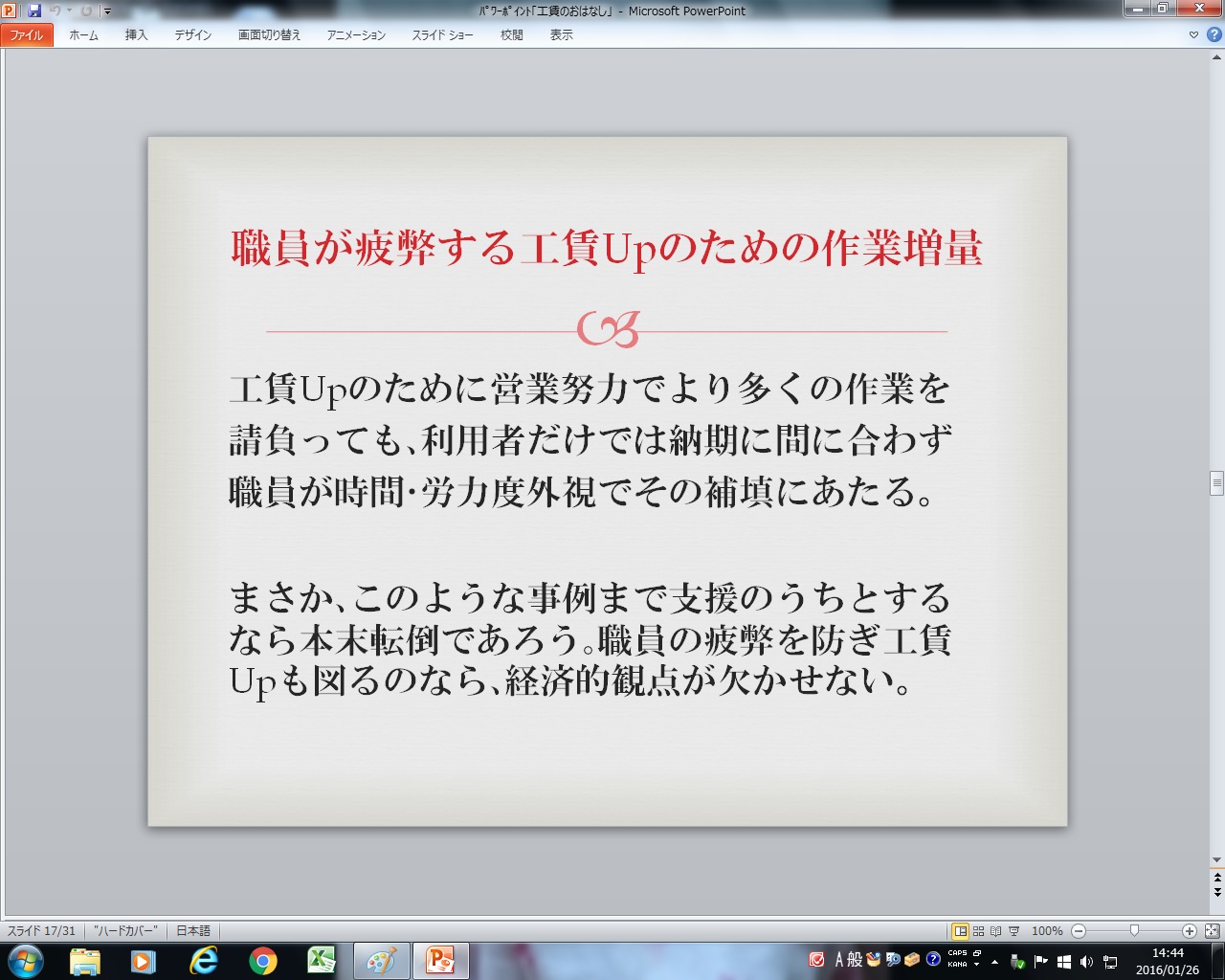
Task: Click the vertical scrollbar thumb
Action: pos(1216,482)
